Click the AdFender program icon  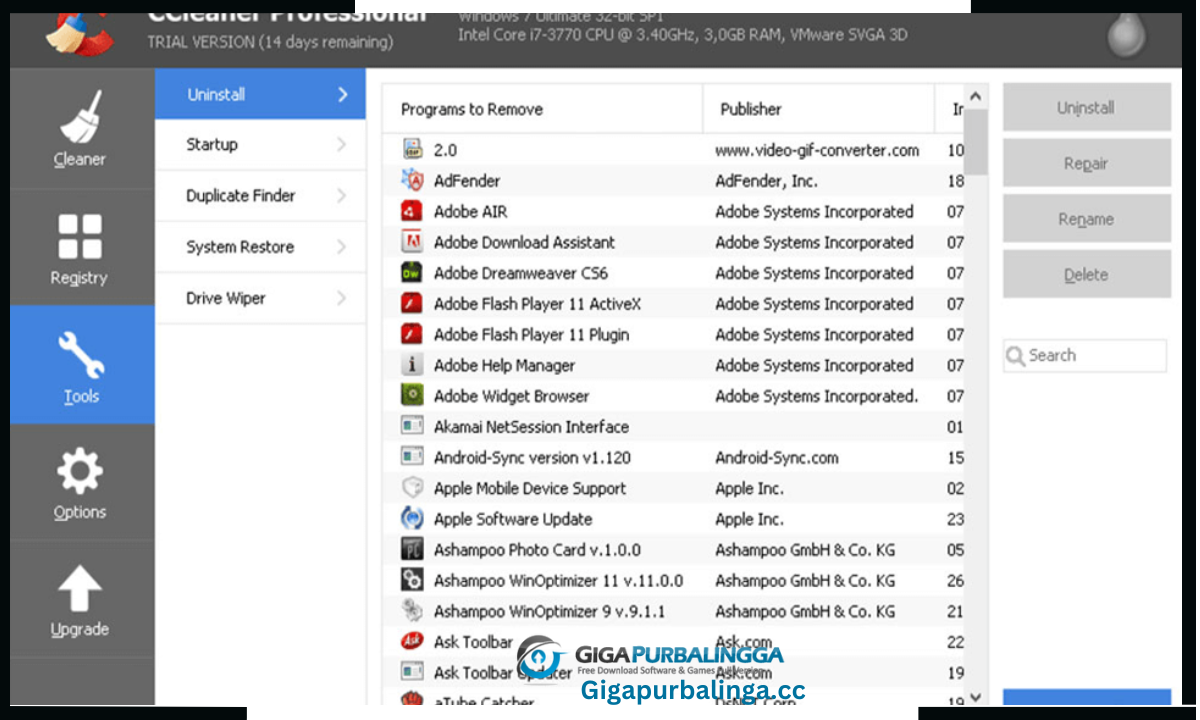pyautogui.click(x=412, y=181)
